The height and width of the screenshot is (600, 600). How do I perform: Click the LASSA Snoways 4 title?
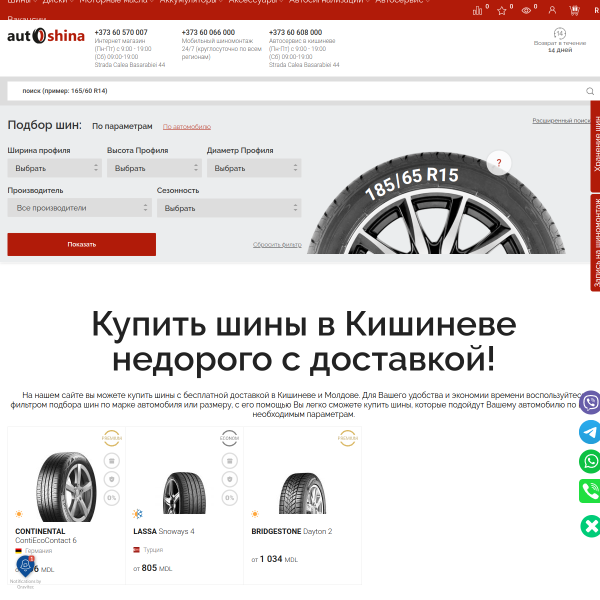point(164,531)
